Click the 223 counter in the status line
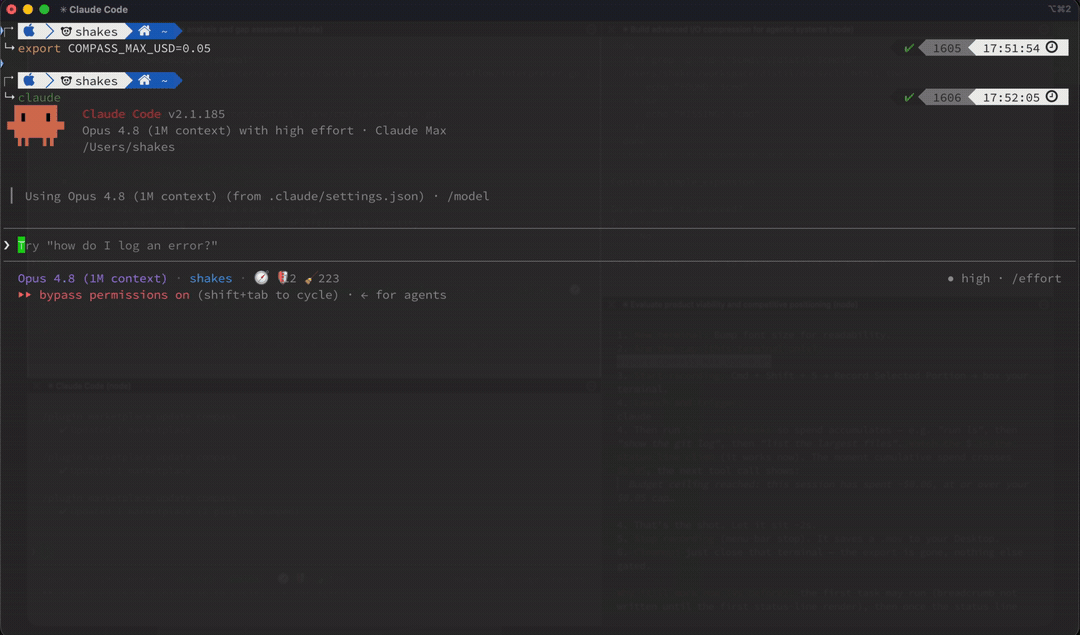1080x635 pixels. coord(329,278)
